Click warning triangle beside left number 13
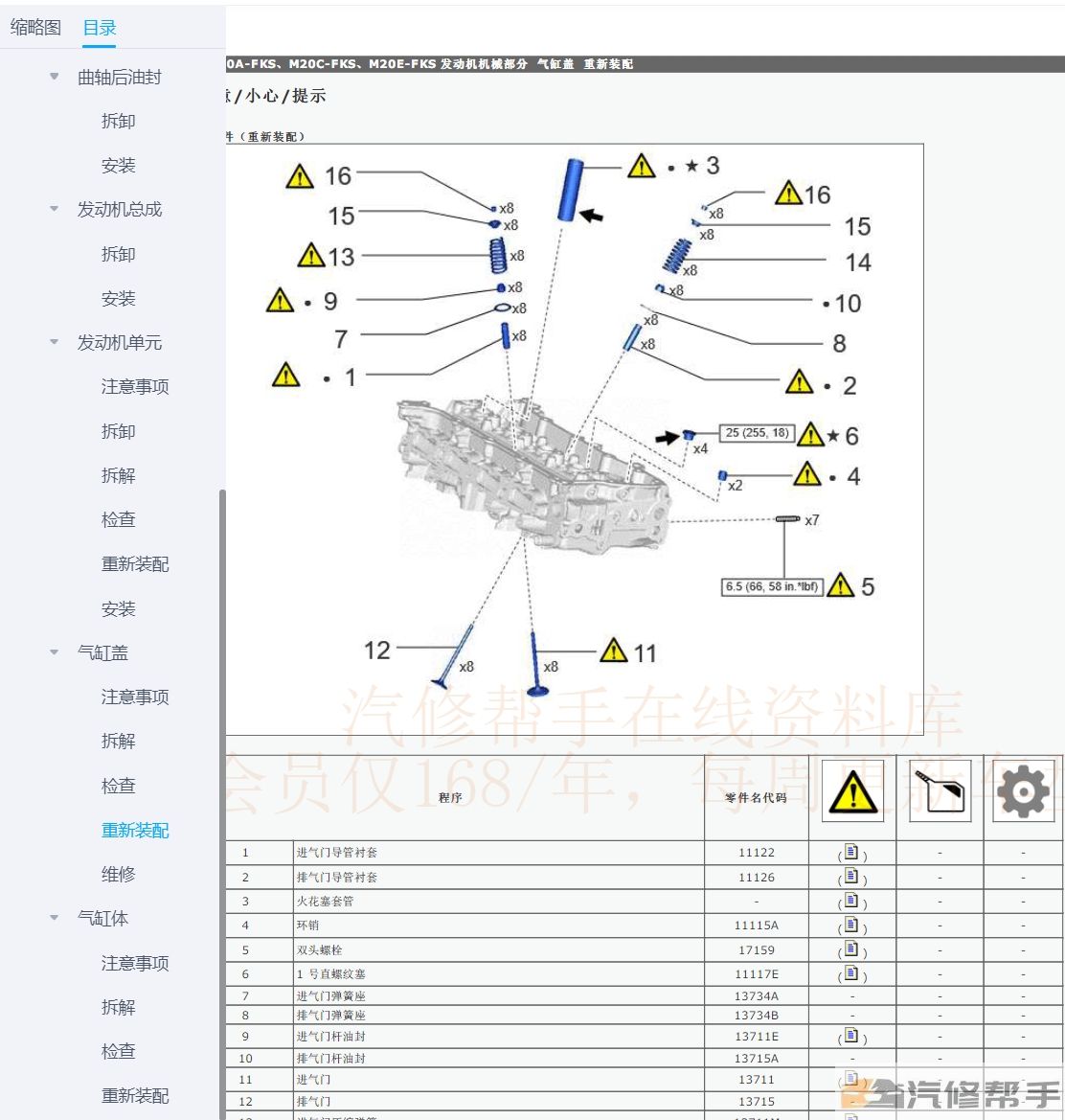1065x1120 pixels. click(x=311, y=255)
